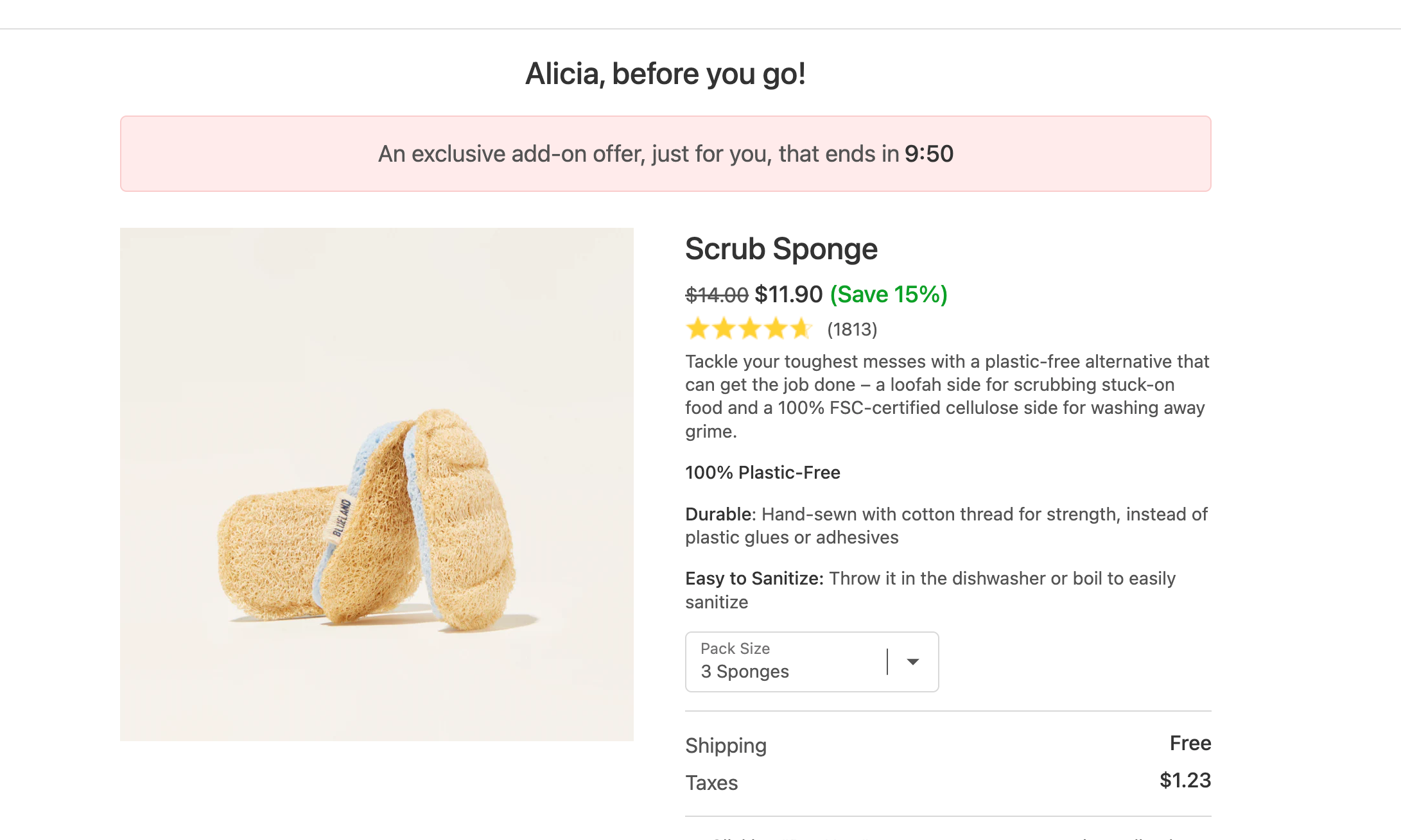Click the second gold rating star

pos(724,329)
